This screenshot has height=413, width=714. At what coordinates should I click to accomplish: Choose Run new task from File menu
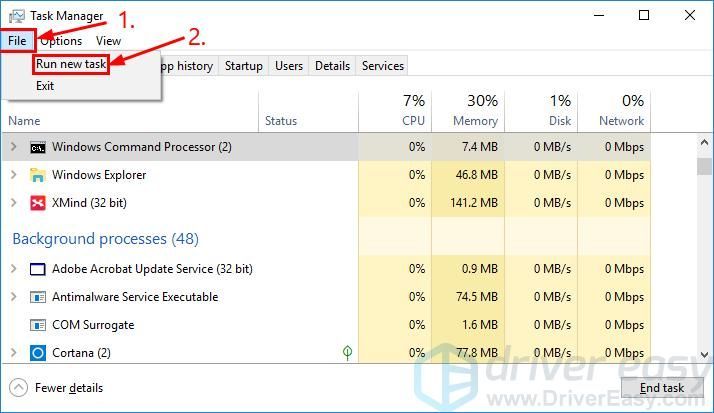pyautogui.click(x=71, y=64)
